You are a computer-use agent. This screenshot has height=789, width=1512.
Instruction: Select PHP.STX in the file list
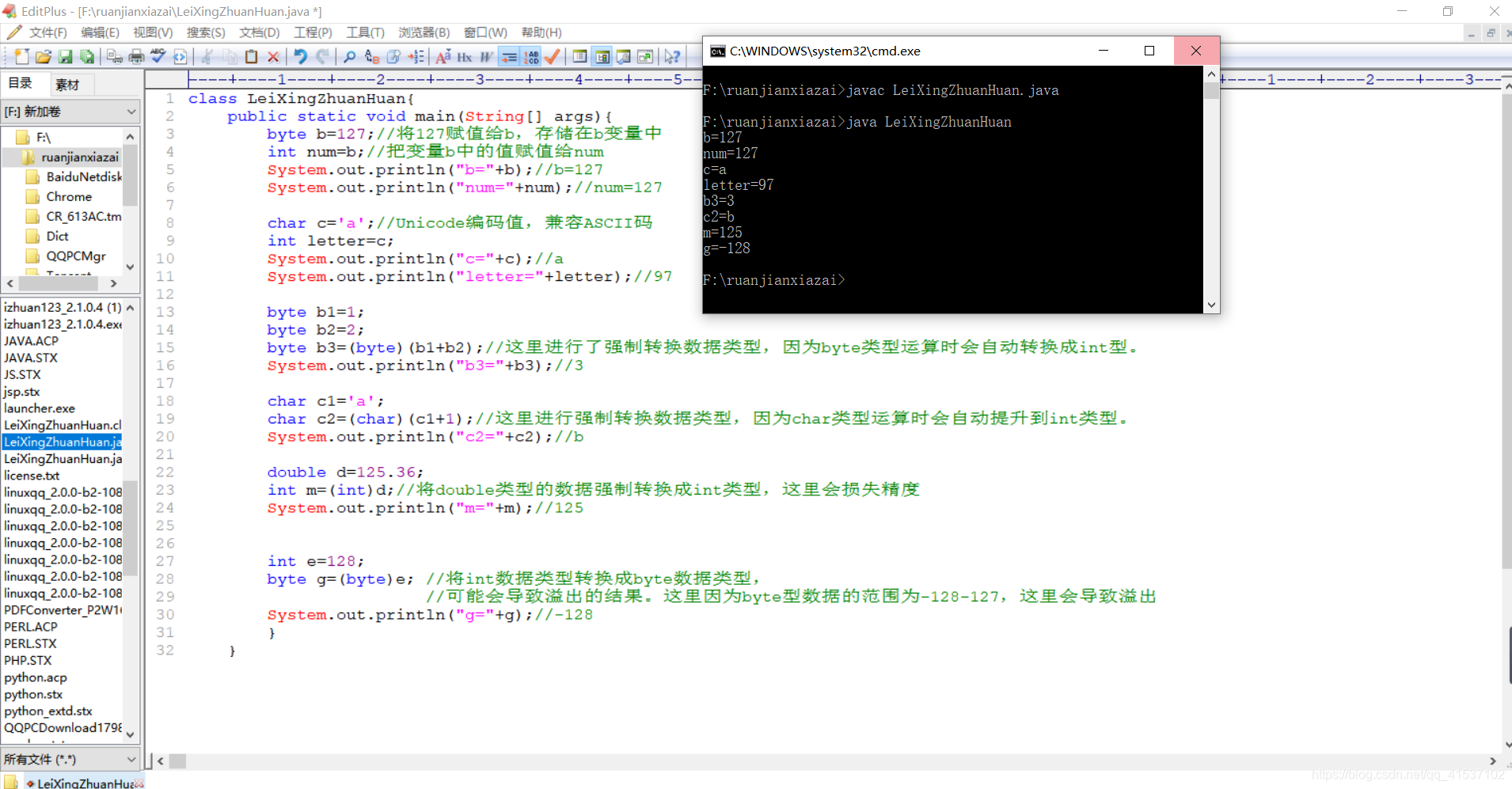tap(28, 660)
